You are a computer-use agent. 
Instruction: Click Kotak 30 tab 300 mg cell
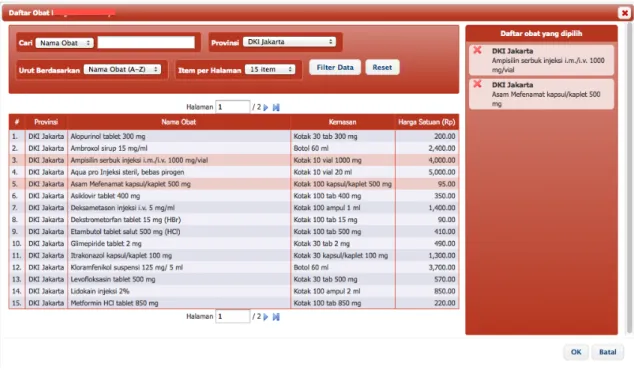[x=342, y=136]
